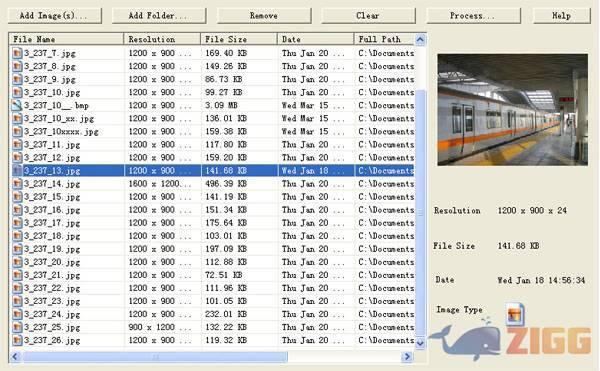
Task: Click the file icon of 3_237_12.jpg
Action: [17, 157]
